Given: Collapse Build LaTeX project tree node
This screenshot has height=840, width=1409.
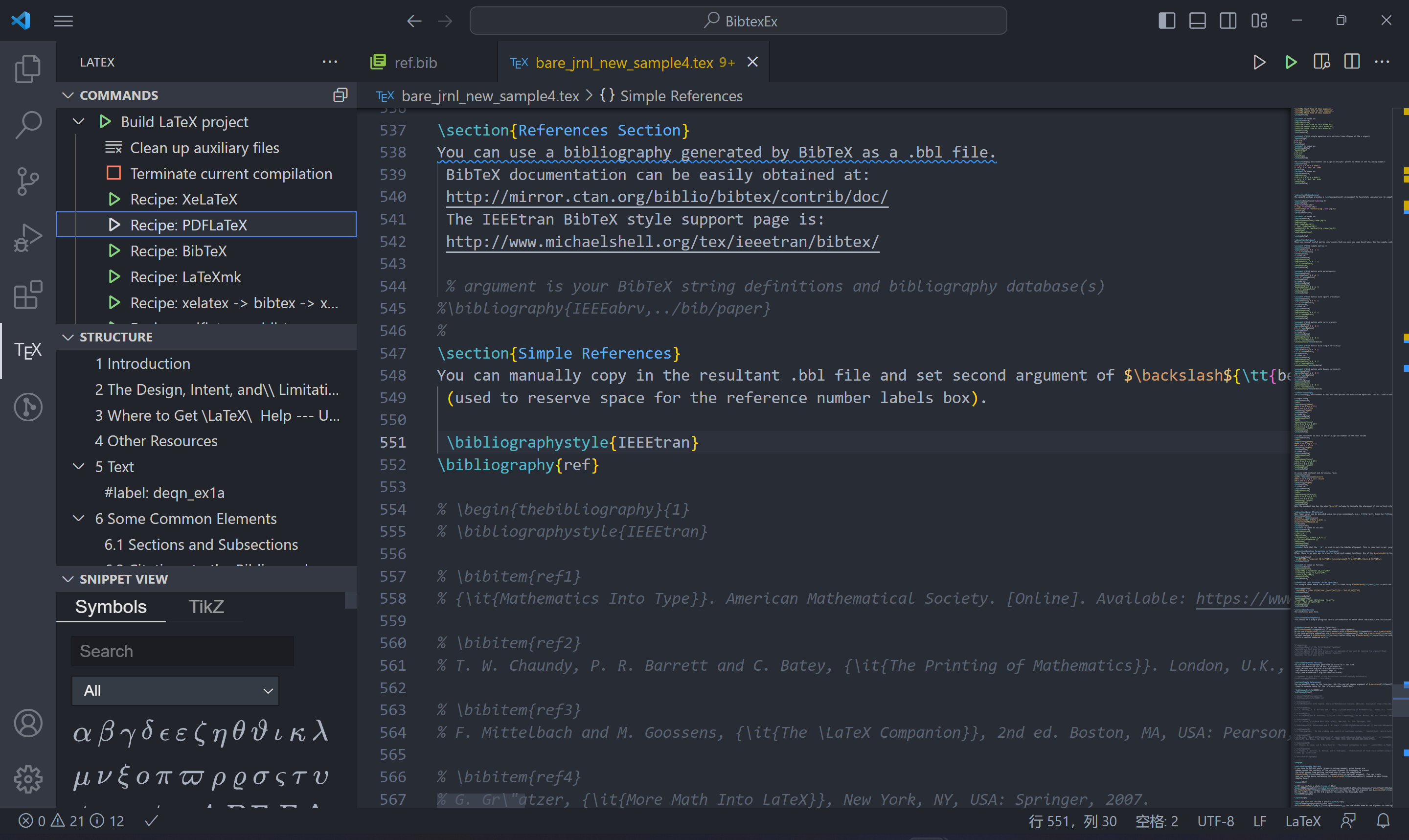Looking at the screenshot, I should [79, 122].
